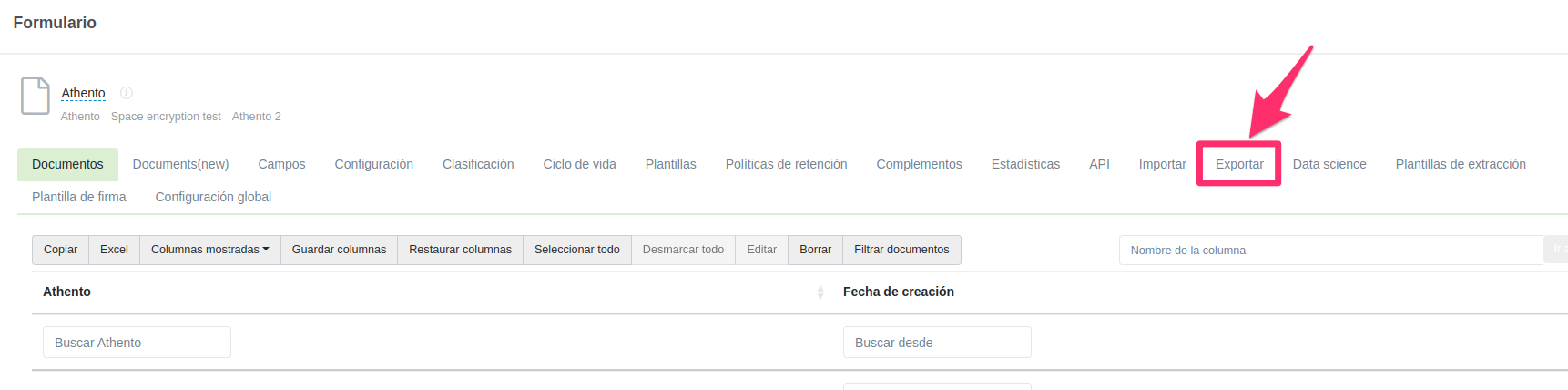Select the Documentos tab
Viewport: 1568px width, 390px height.
pos(67,164)
